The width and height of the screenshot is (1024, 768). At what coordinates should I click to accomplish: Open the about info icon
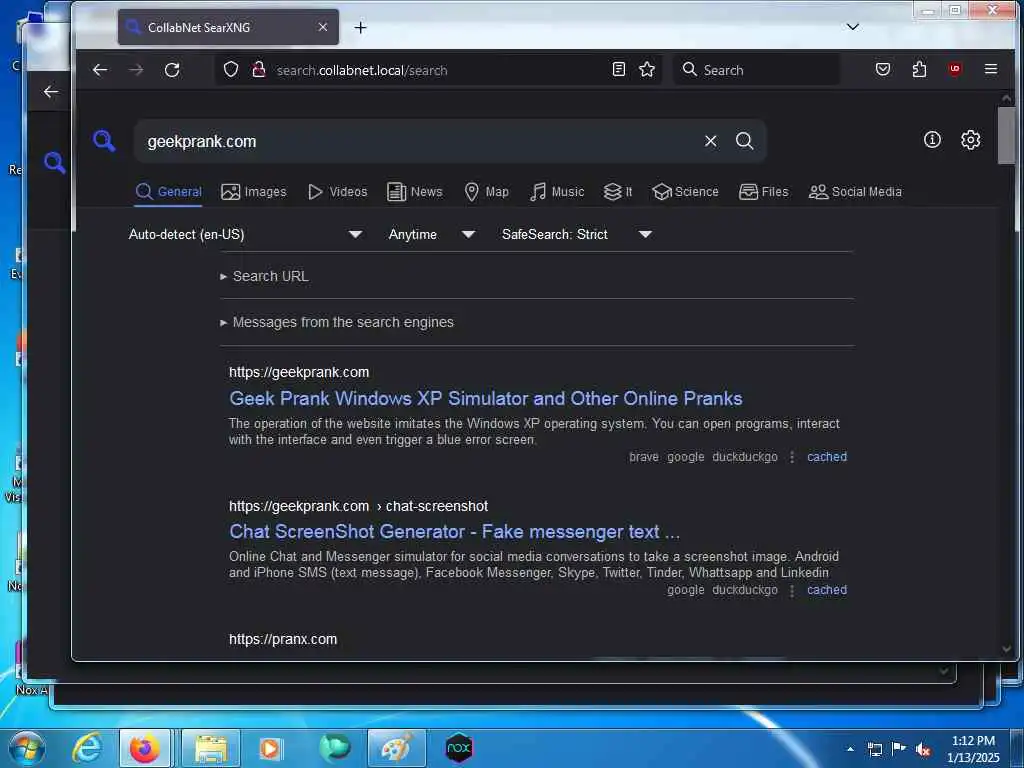pos(932,140)
